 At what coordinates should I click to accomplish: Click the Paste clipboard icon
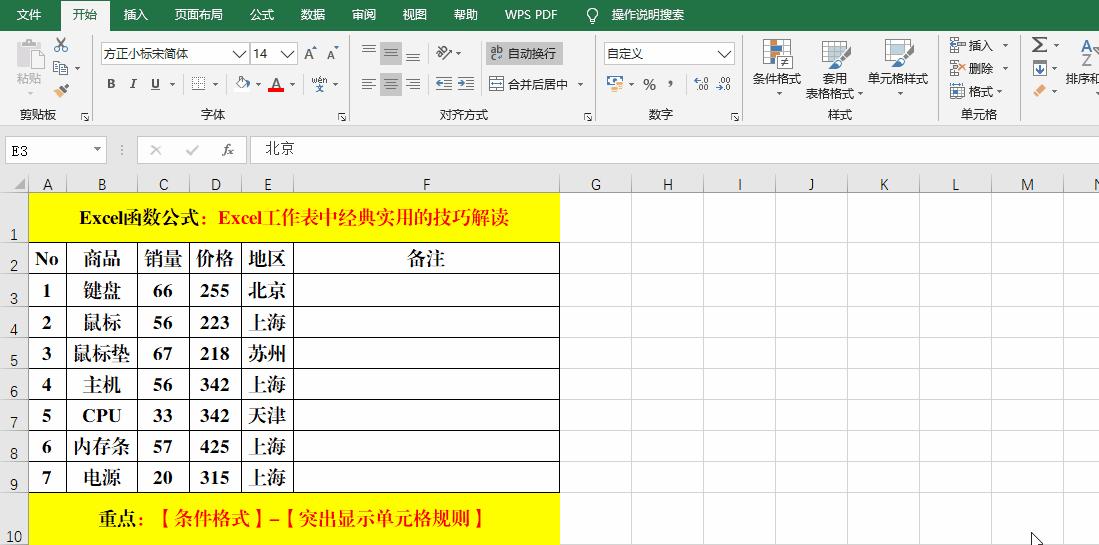click(x=29, y=56)
